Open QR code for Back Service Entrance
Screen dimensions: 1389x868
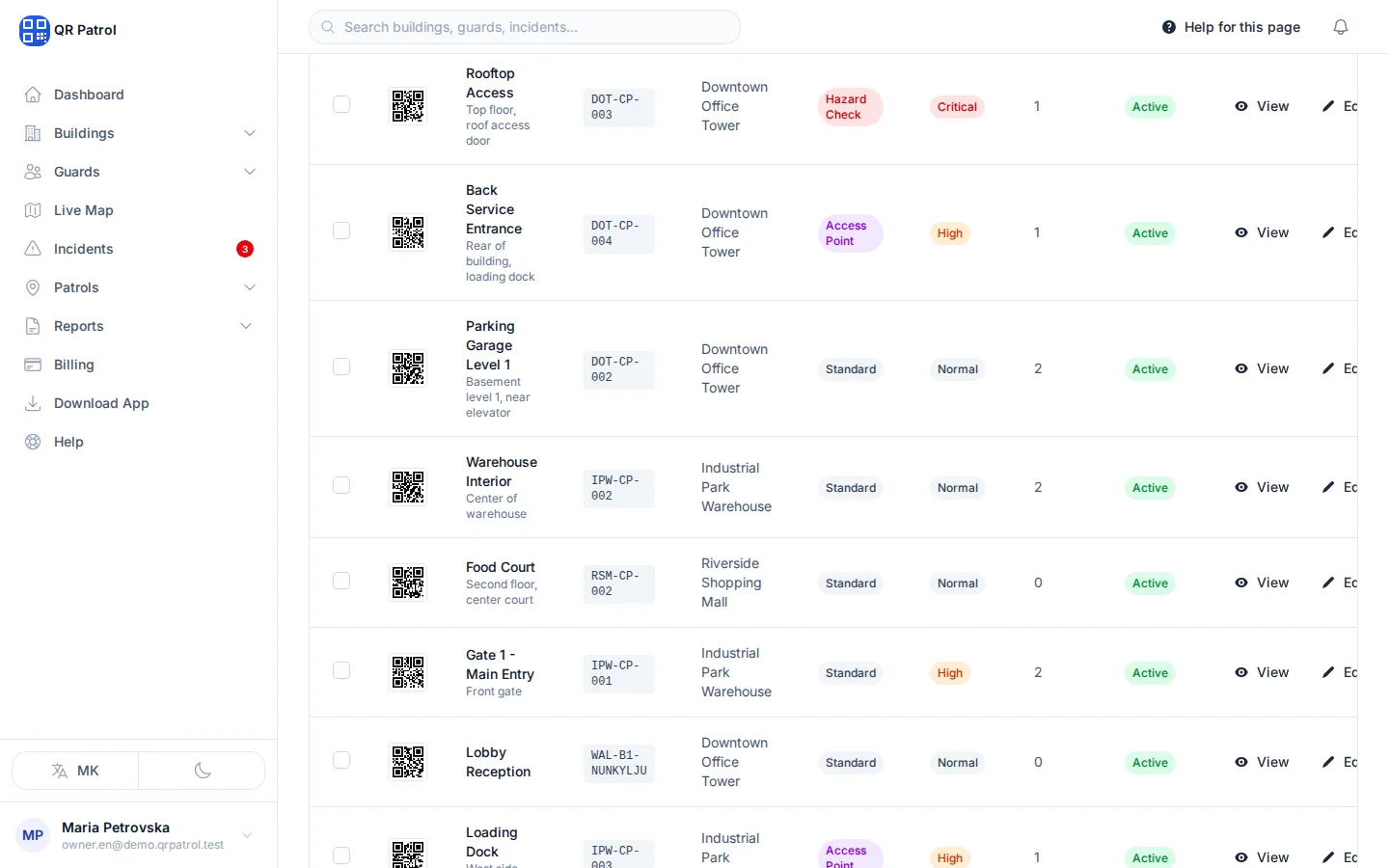pyautogui.click(x=408, y=232)
